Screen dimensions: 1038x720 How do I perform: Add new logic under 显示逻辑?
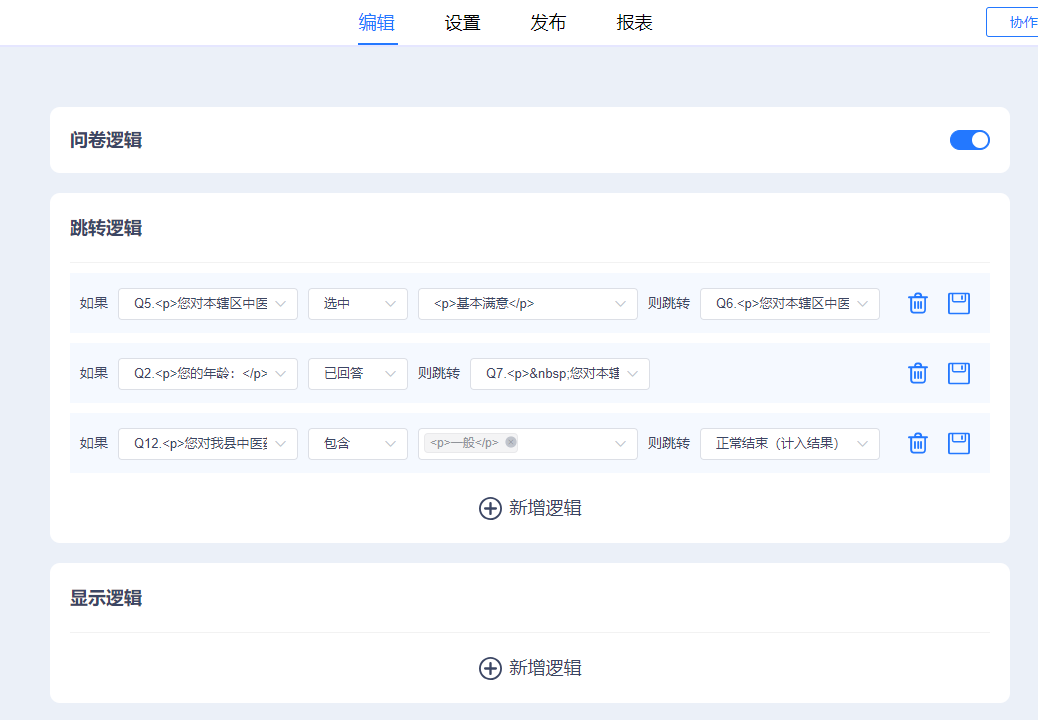(x=530, y=668)
